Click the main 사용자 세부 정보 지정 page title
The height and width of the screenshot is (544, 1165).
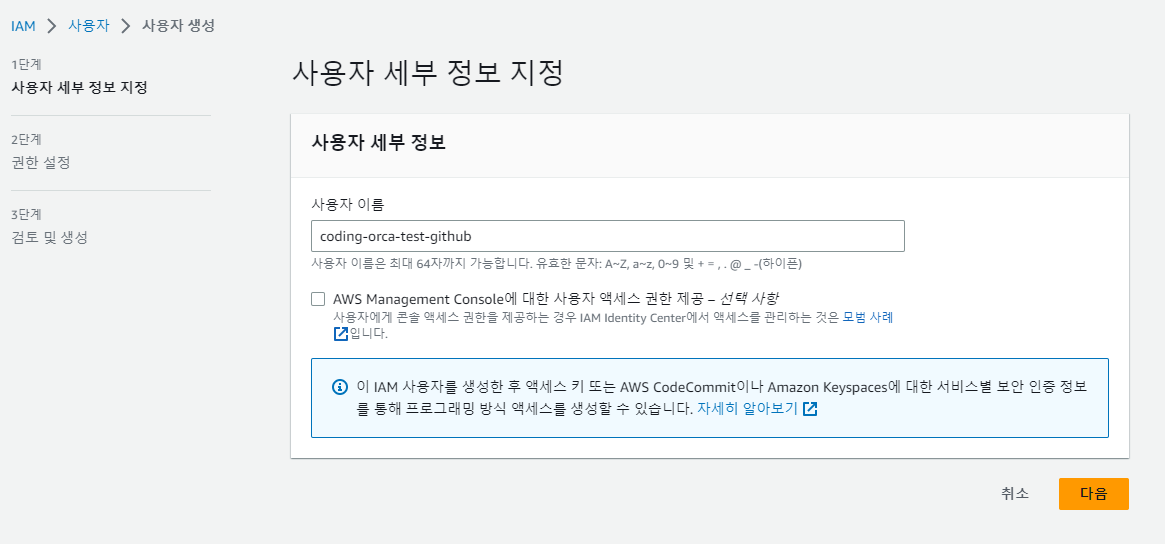pyautogui.click(x=427, y=74)
